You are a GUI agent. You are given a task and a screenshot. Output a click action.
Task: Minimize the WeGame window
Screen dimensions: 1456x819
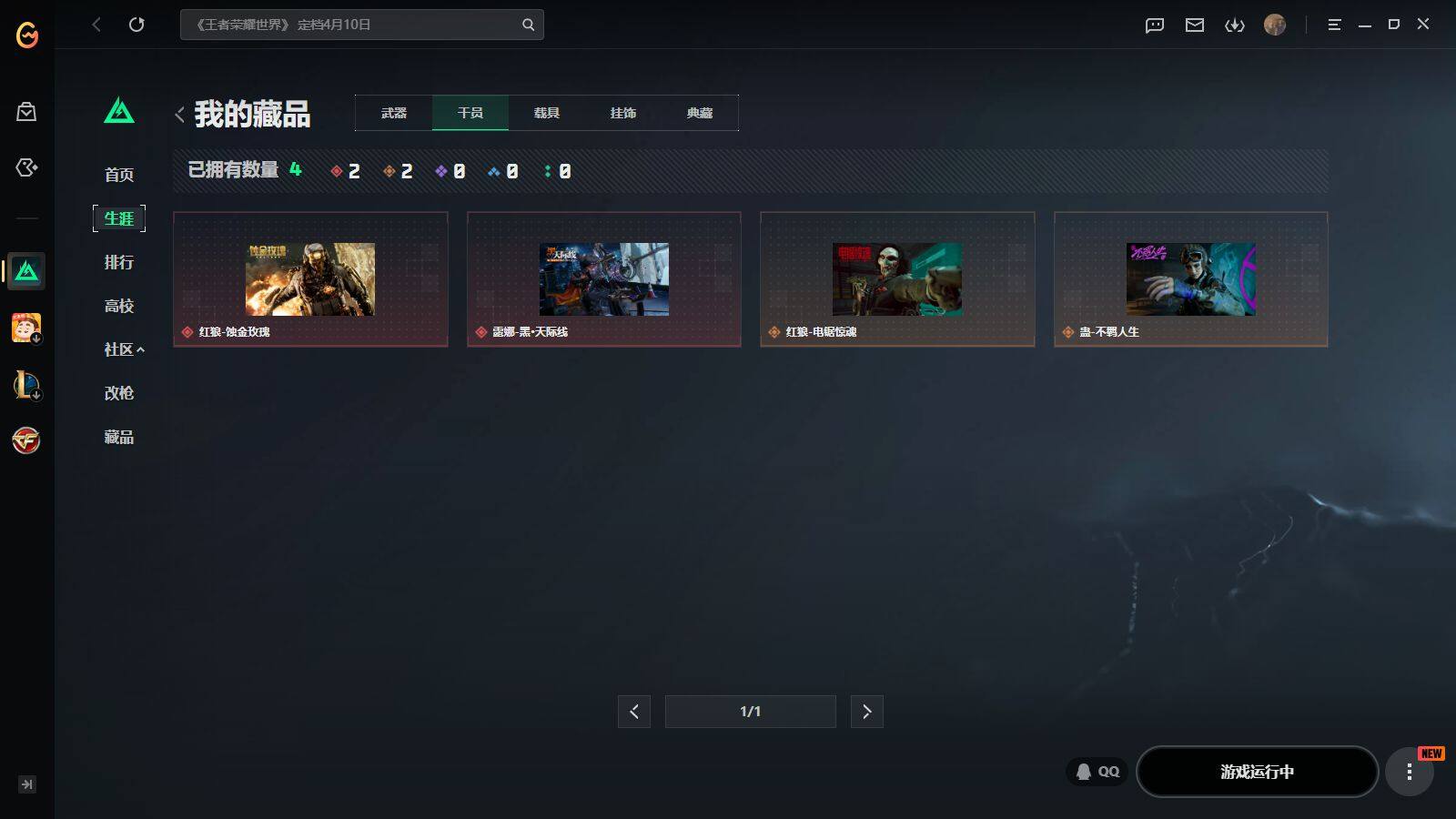point(1365,25)
